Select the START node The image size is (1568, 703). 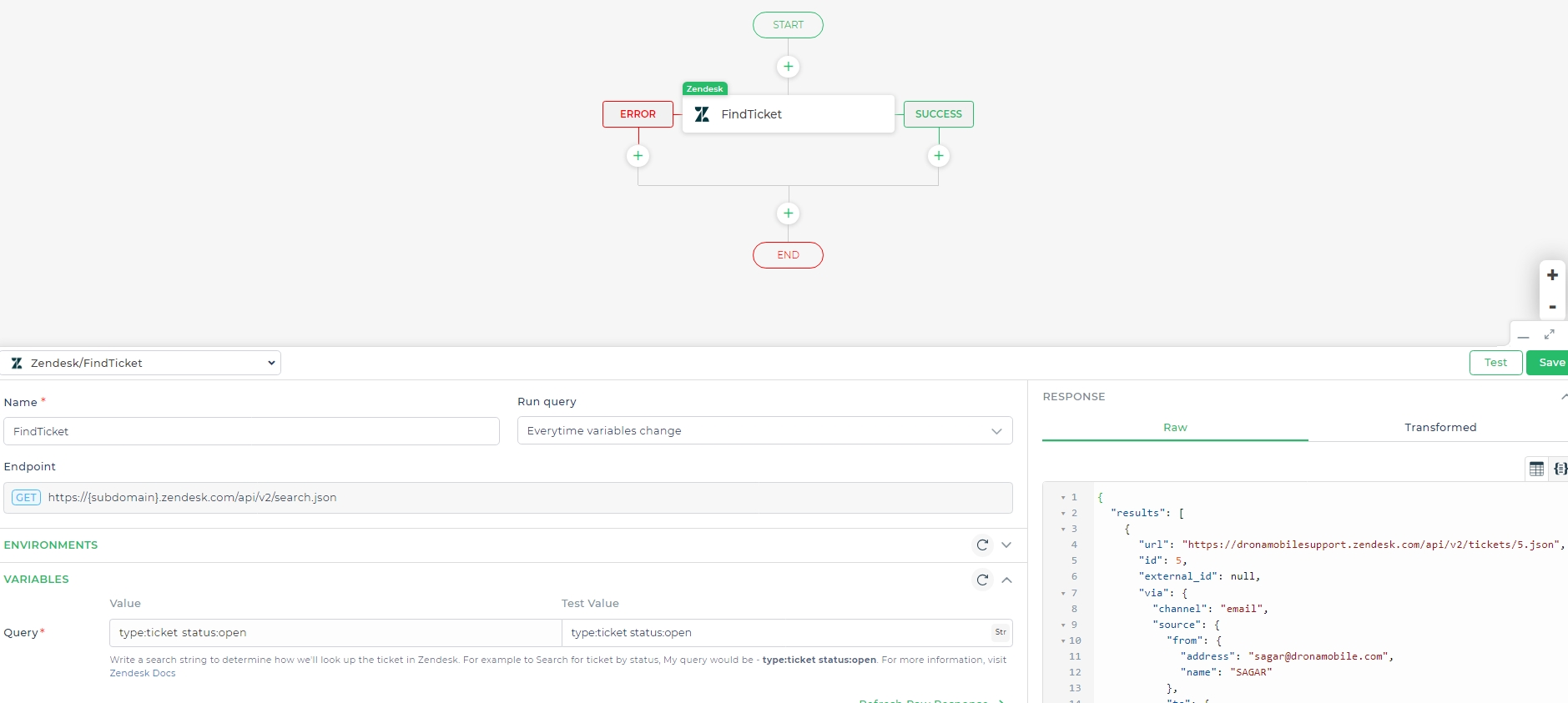pos(788,25)
